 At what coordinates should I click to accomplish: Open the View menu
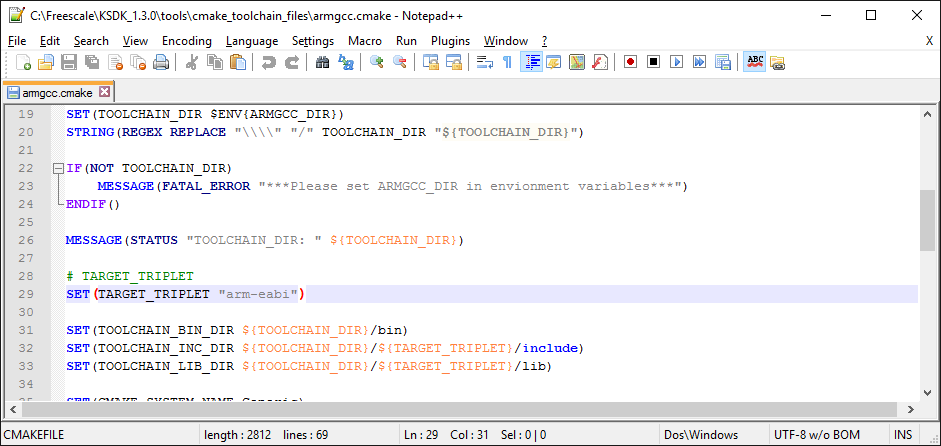coord(135,41)
